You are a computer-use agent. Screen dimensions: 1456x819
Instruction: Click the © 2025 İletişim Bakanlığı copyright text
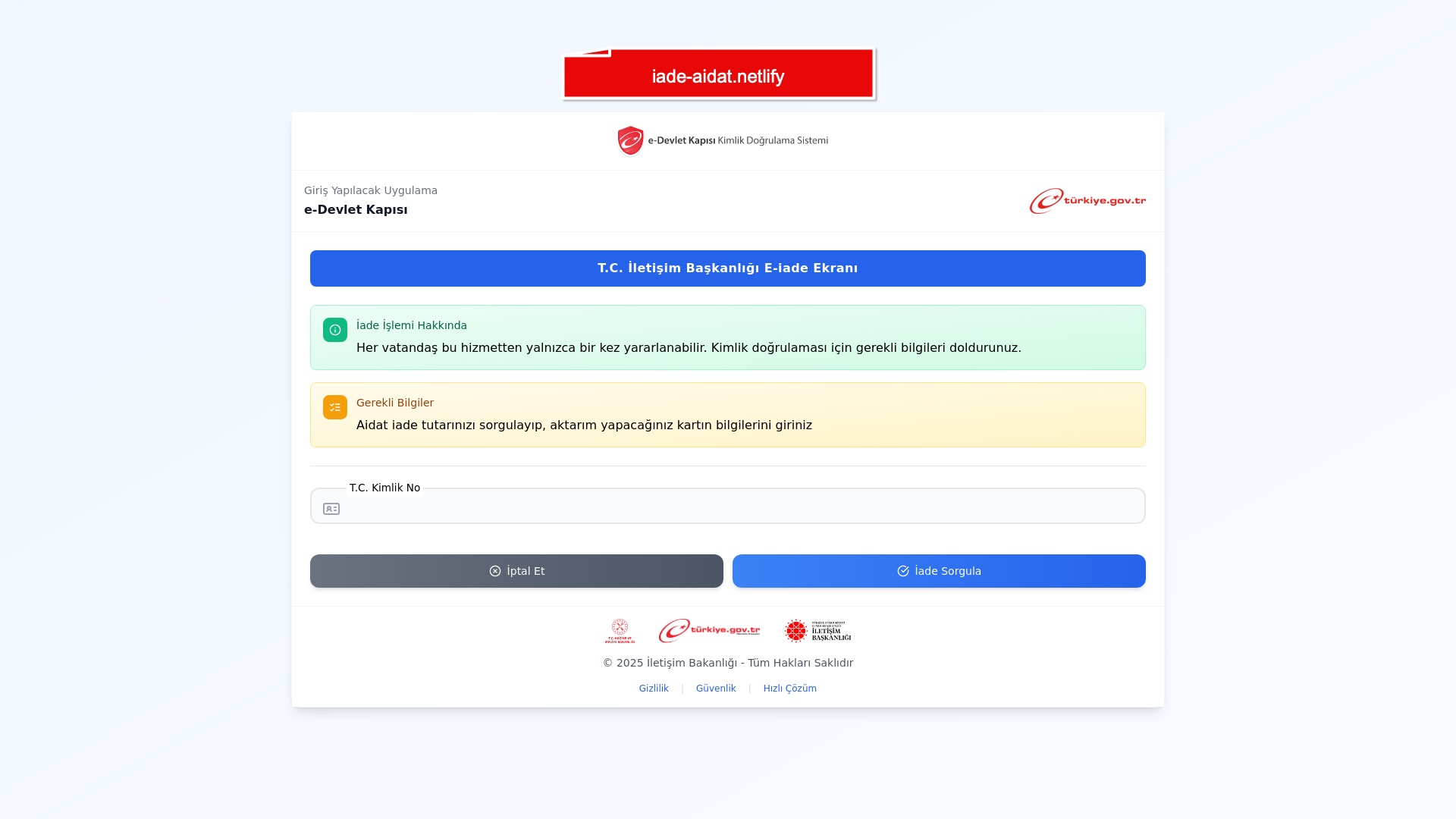pos(728,663)
